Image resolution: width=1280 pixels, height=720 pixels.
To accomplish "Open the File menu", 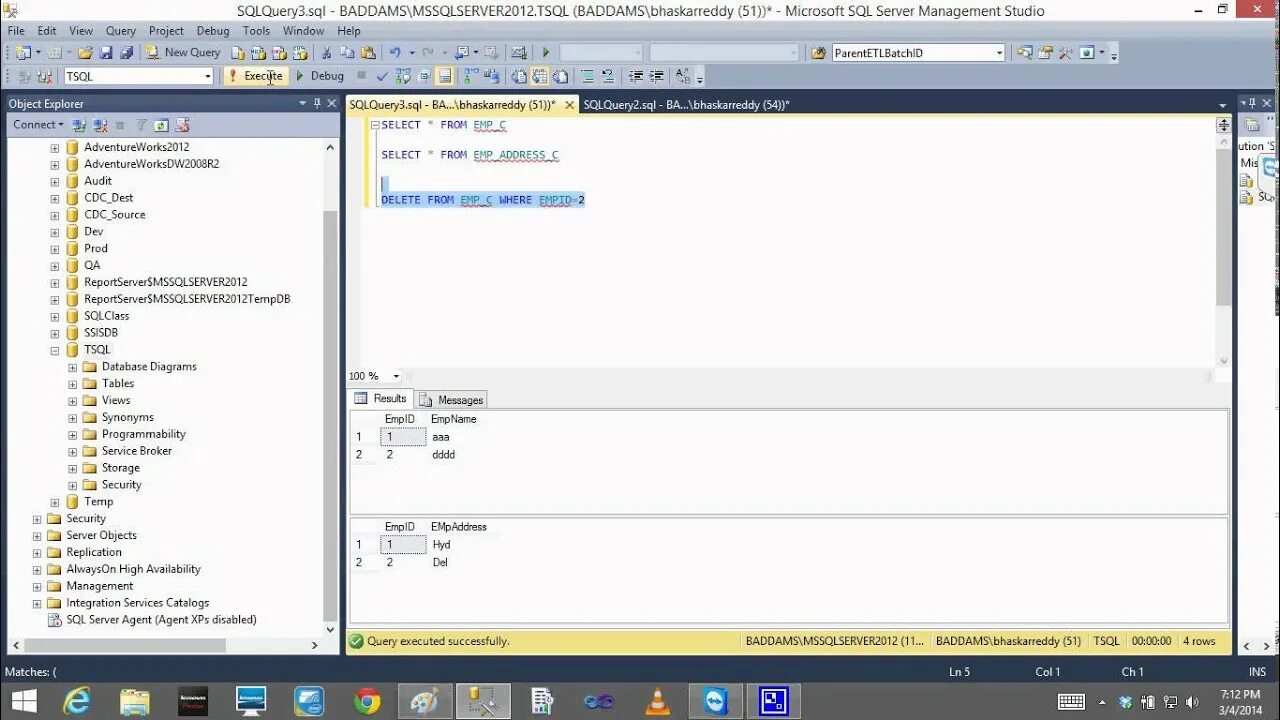I will [x=16, y=31].
